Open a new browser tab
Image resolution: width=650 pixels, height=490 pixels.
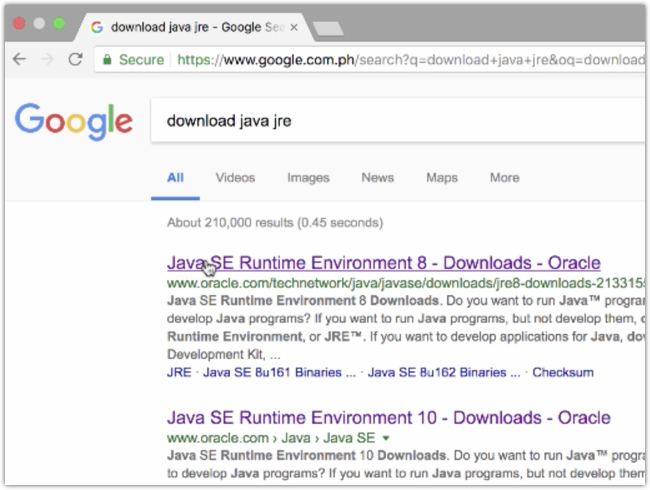click(x=328, y=29)
